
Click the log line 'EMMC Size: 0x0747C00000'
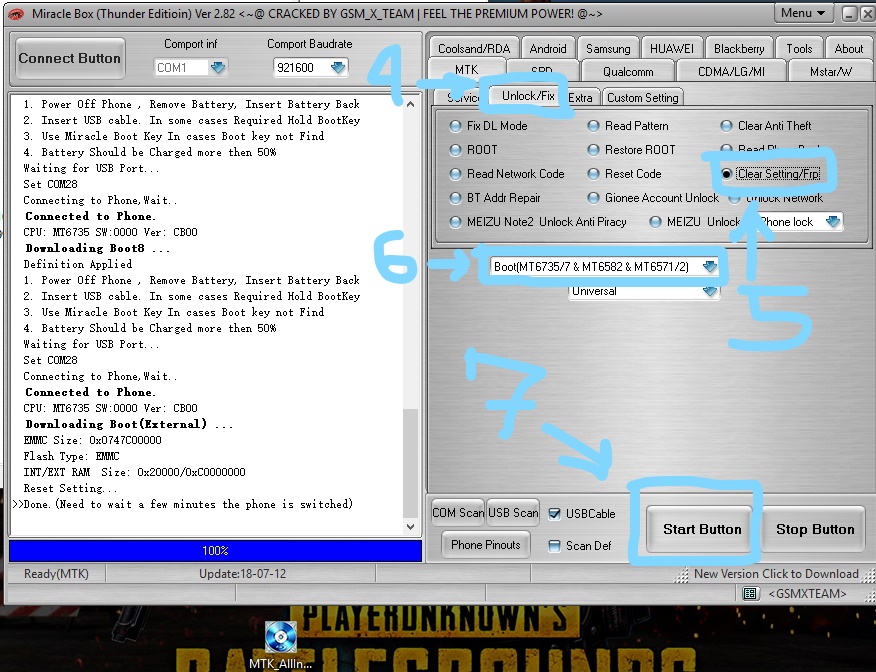93,440
